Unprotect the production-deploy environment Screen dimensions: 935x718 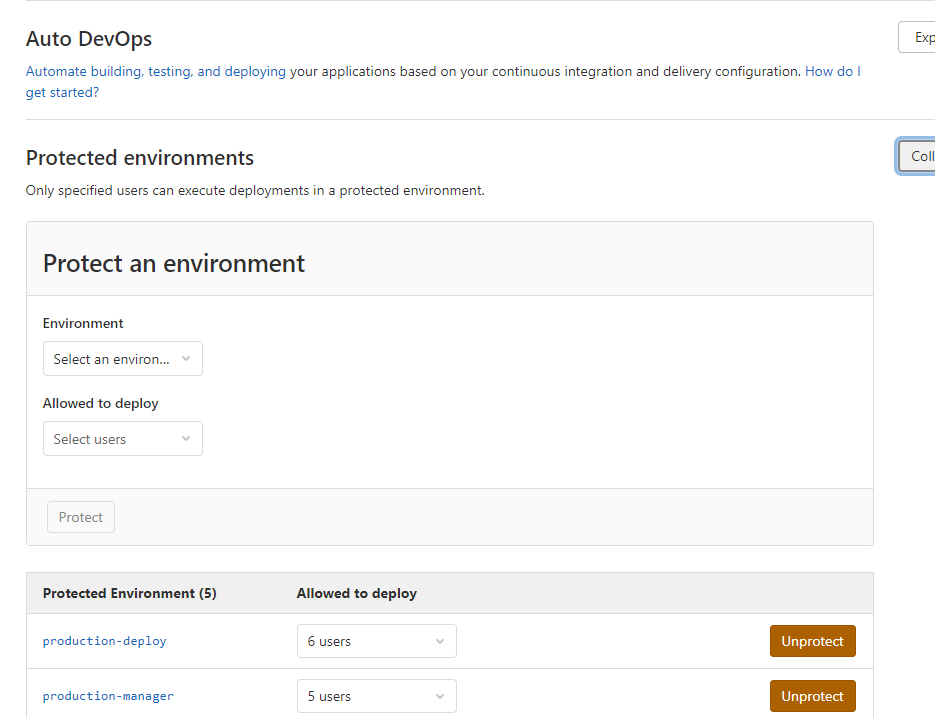[812, 641]
